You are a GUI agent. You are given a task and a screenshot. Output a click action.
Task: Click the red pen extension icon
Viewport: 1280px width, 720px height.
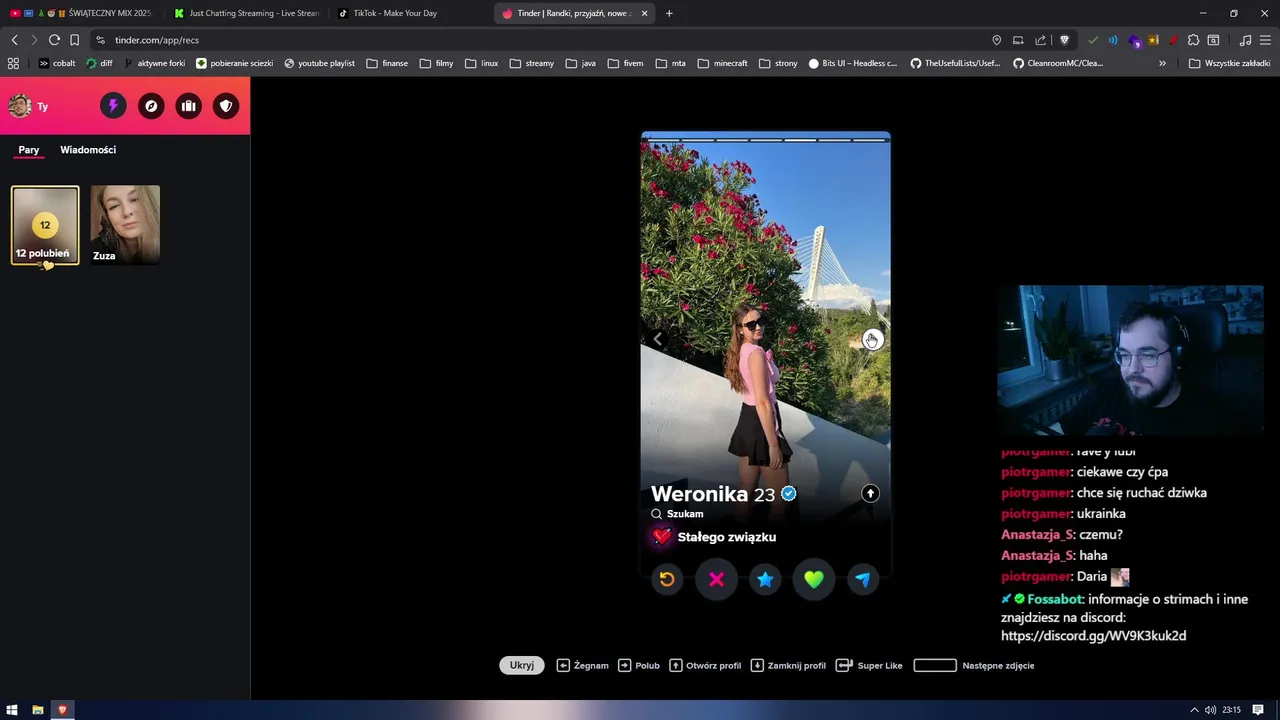(x=1173, y=40)
